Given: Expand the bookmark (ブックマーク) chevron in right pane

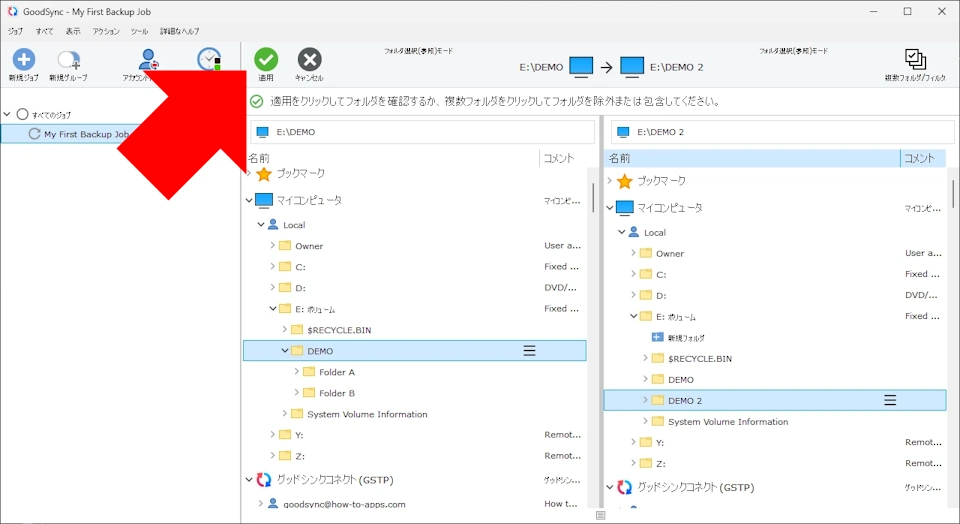Looking at the screenshot, I should (x=609, y=181).
